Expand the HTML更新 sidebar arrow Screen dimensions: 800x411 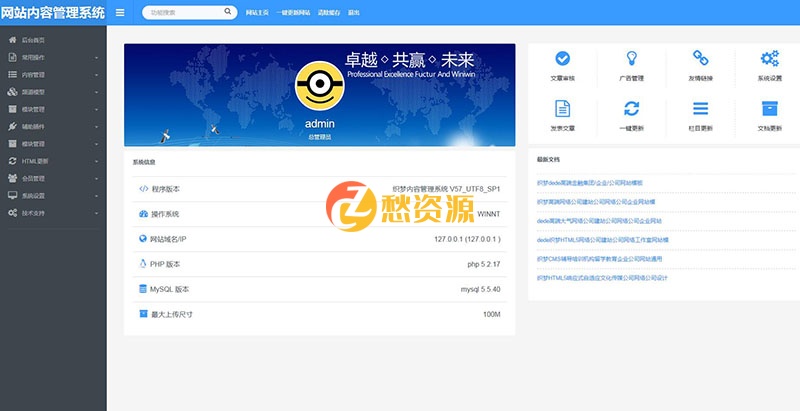[x=96, y=162]
